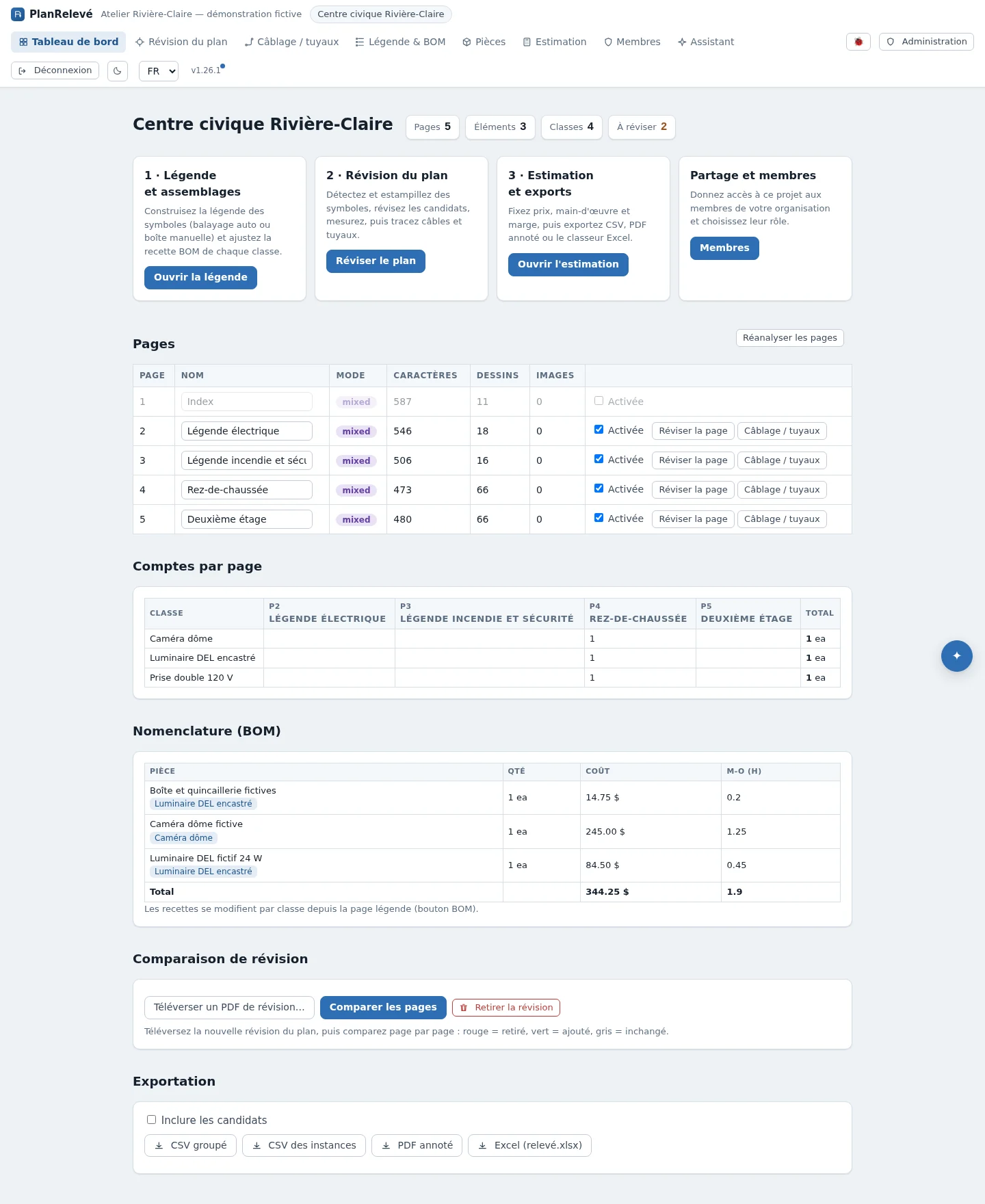
Task: Click the crosshair icon beside Révision du plan
Action: click(x=140, y=42)
